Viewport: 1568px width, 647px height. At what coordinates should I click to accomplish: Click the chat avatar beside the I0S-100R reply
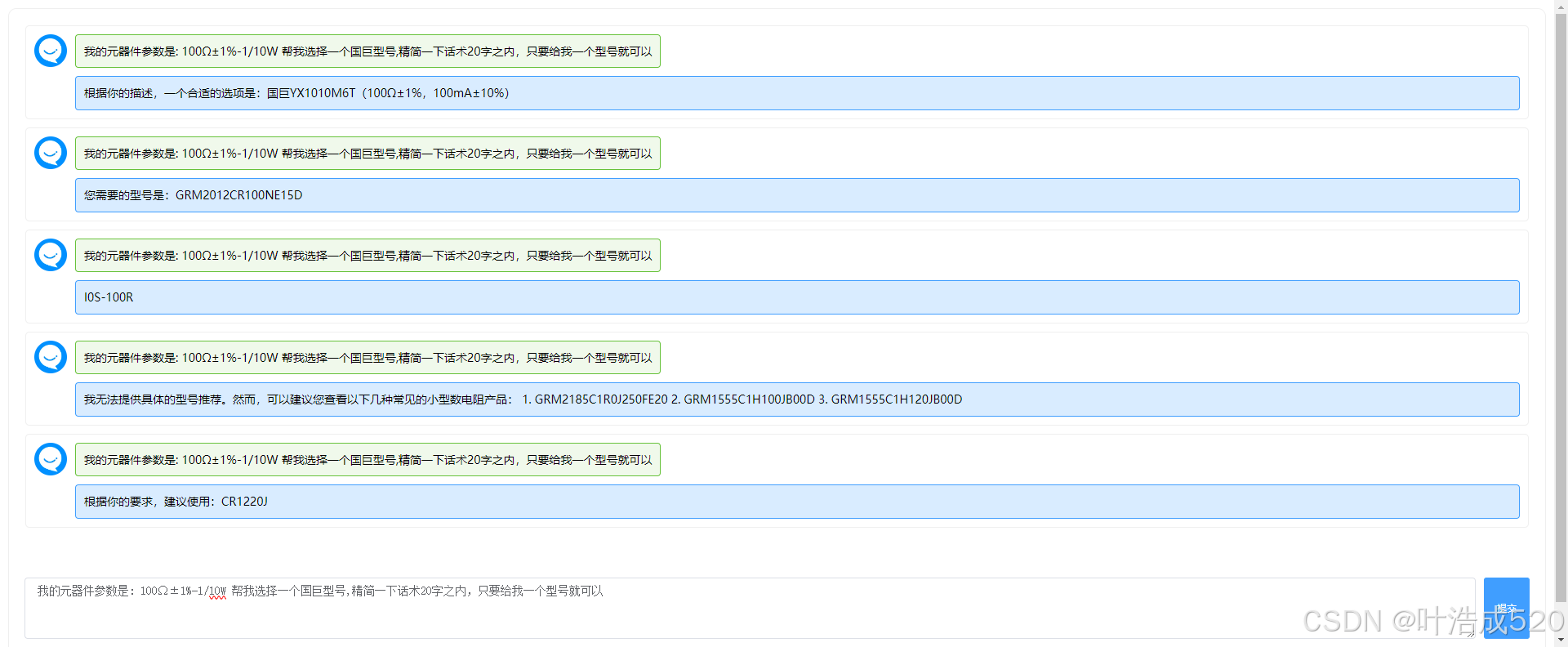[x=51, y=255]
